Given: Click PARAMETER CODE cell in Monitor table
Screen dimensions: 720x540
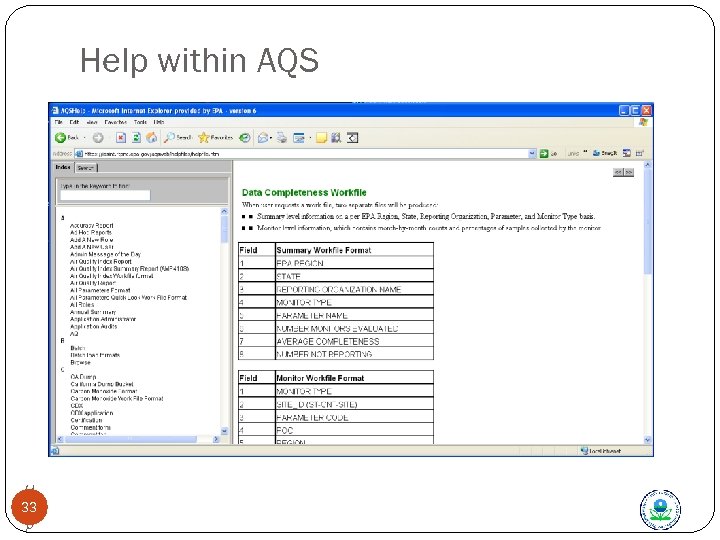Looking at the screenshot, I should click(x=354, y=417).
